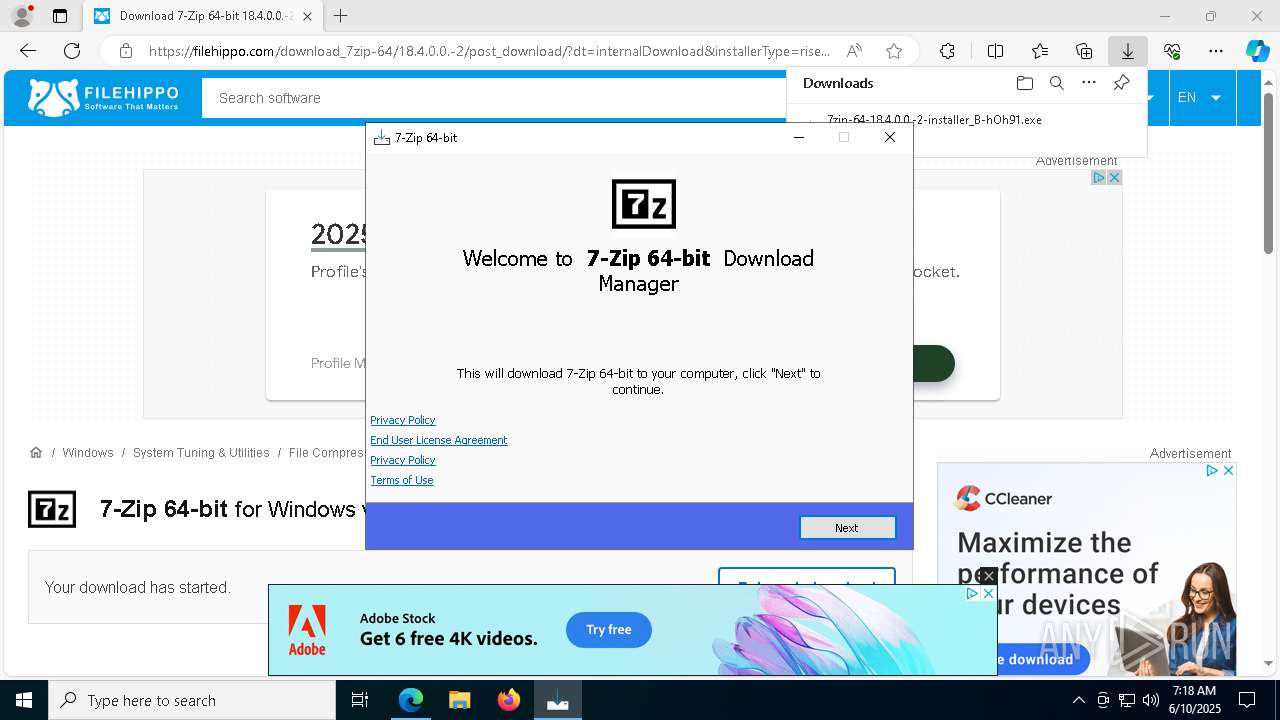Click the FileHippo logo
The height and width of the screenshot is (720, 1280).
point(103,97)
